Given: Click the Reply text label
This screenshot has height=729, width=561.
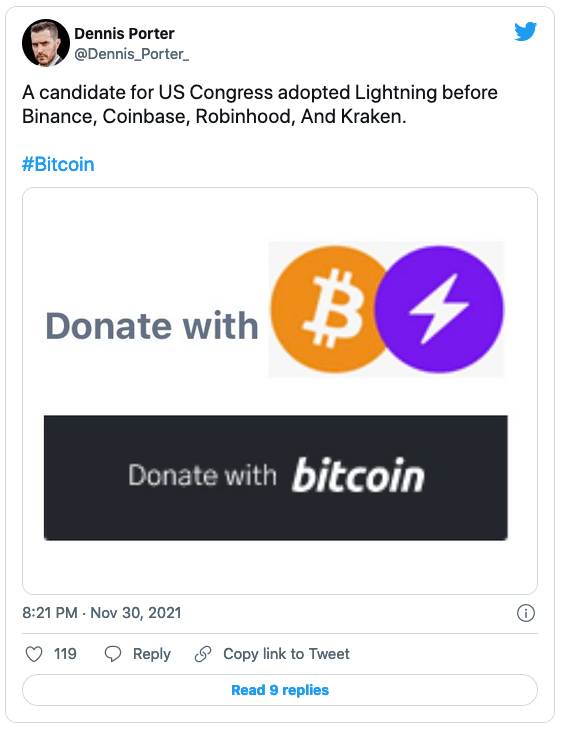Looking at the screenshot, I should [152, 654].
